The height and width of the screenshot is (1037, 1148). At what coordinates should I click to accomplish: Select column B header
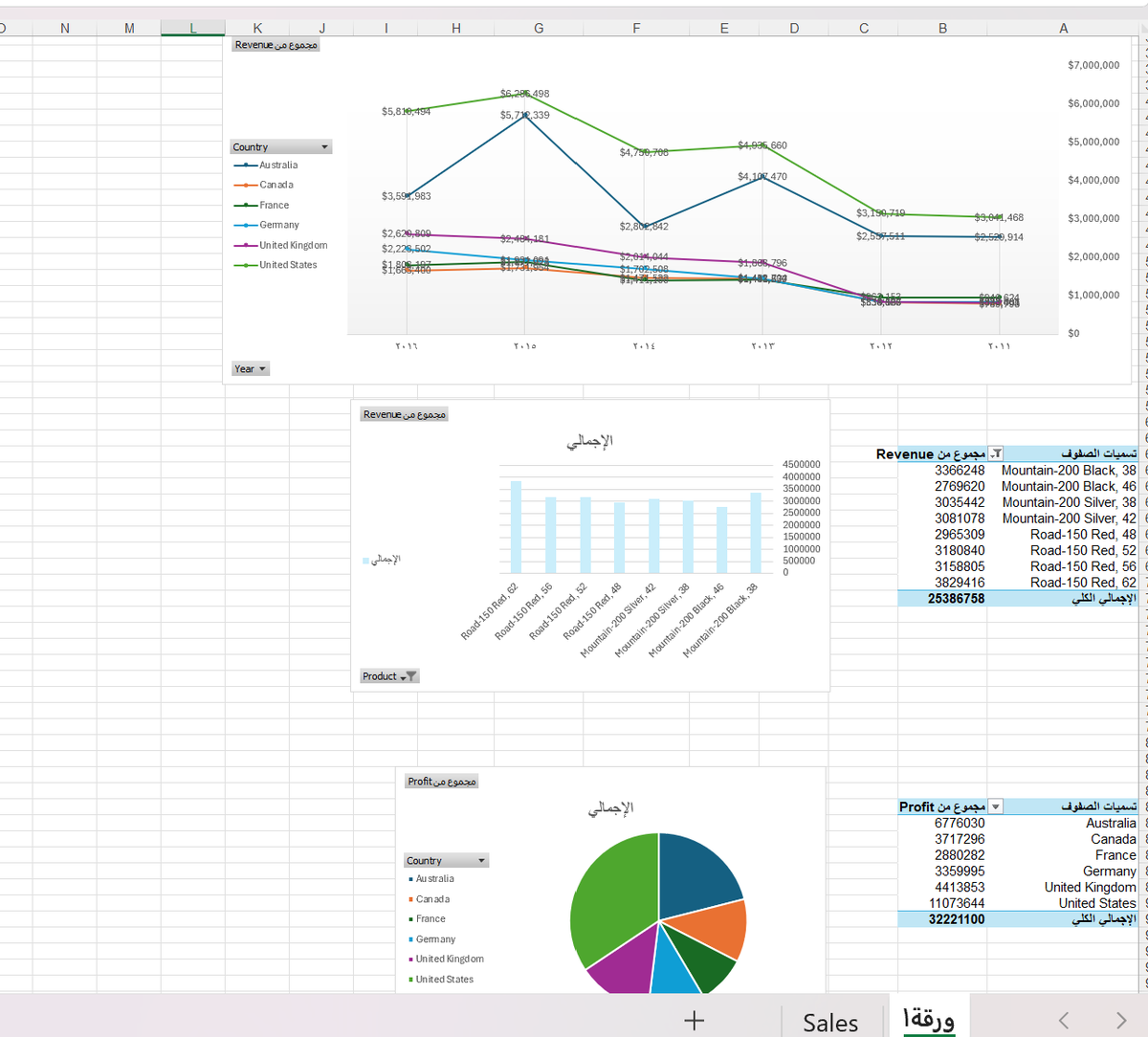click(x=942, y=28)
